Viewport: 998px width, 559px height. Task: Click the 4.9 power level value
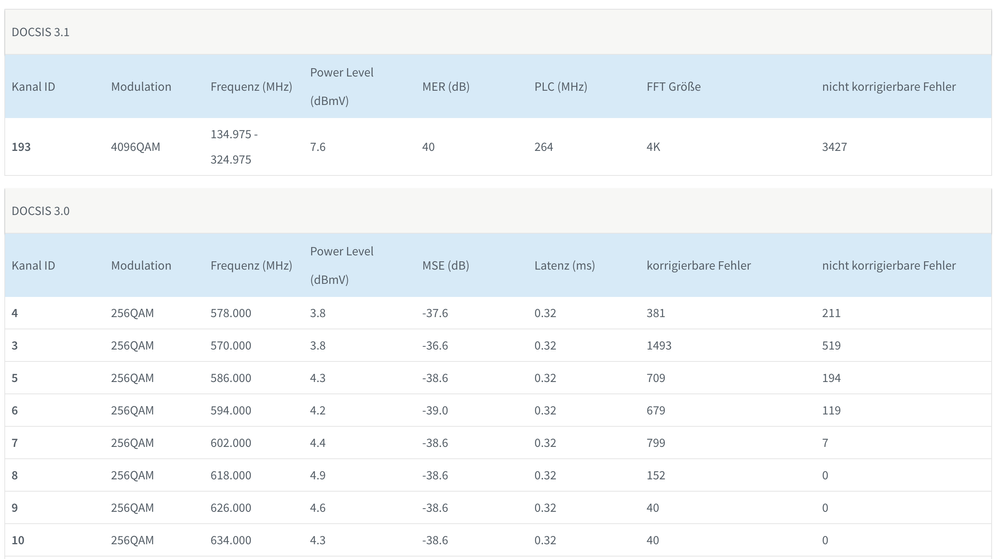tap(317, 476)
